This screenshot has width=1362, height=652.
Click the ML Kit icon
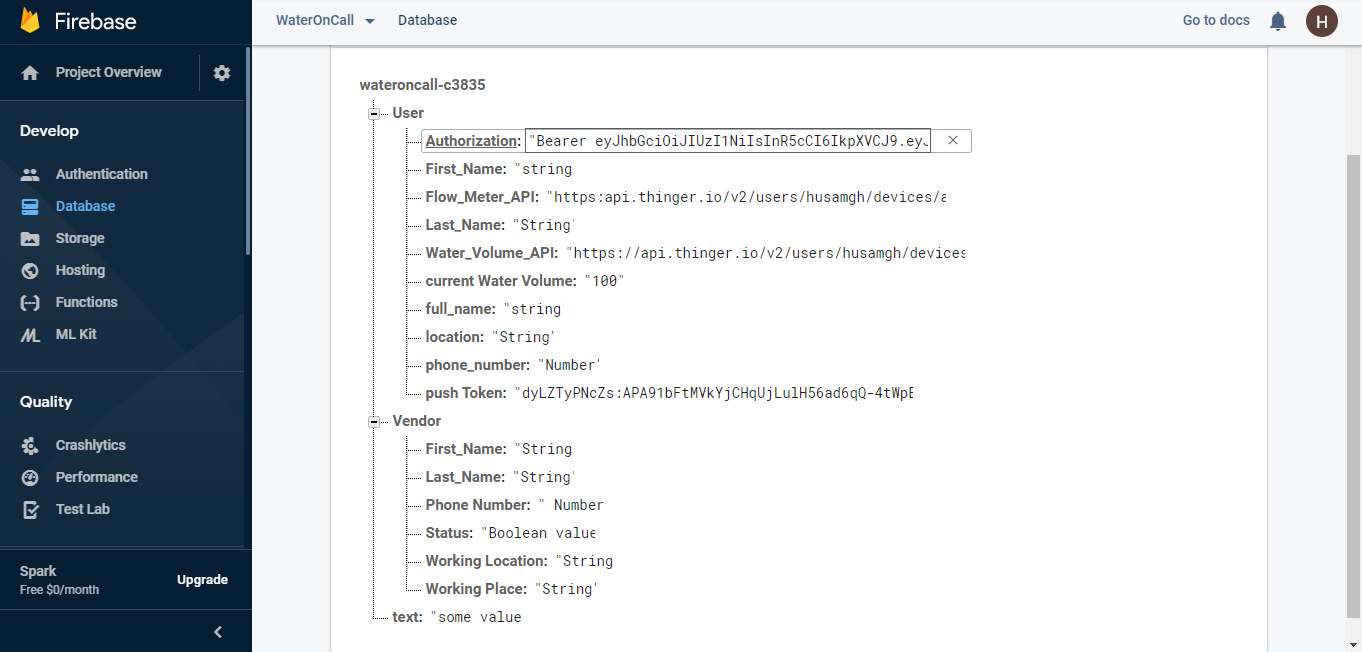pyautogui.click(x=30, y=334)
